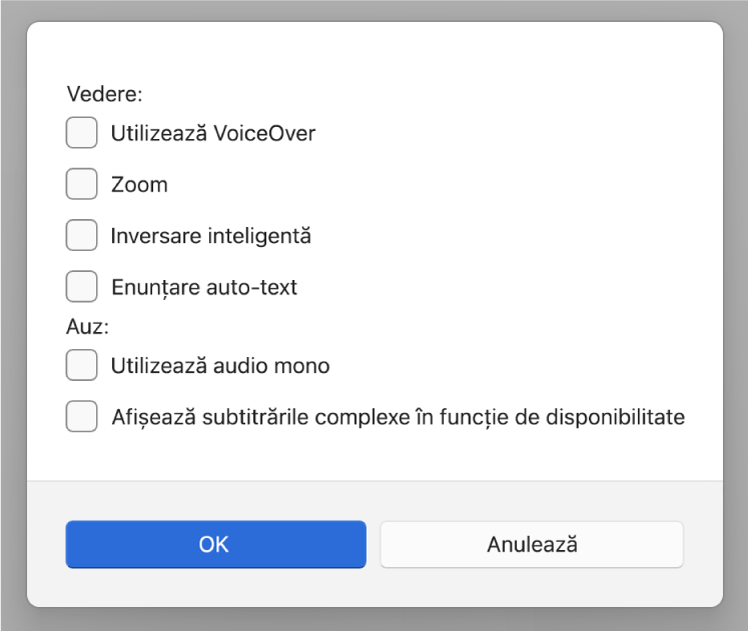Click the "Vedere:" section heading

105,94
